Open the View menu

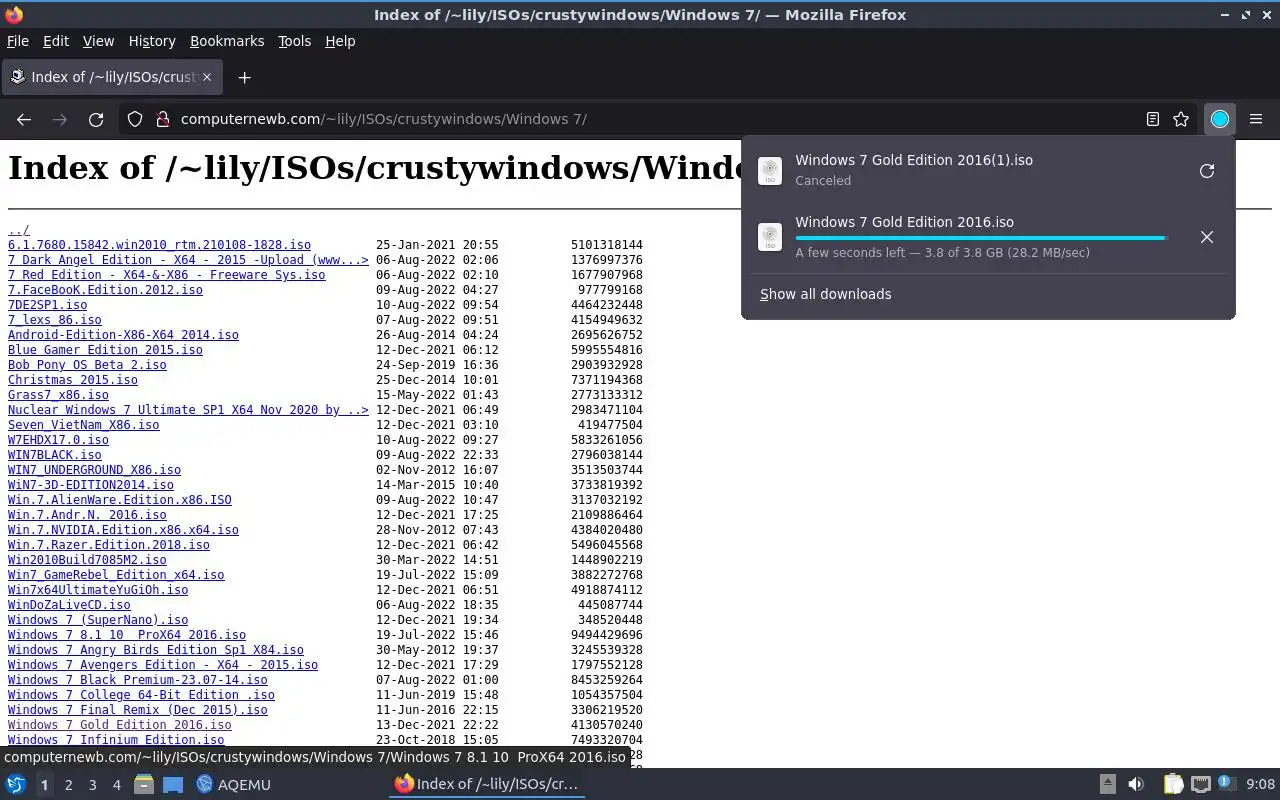98,41
